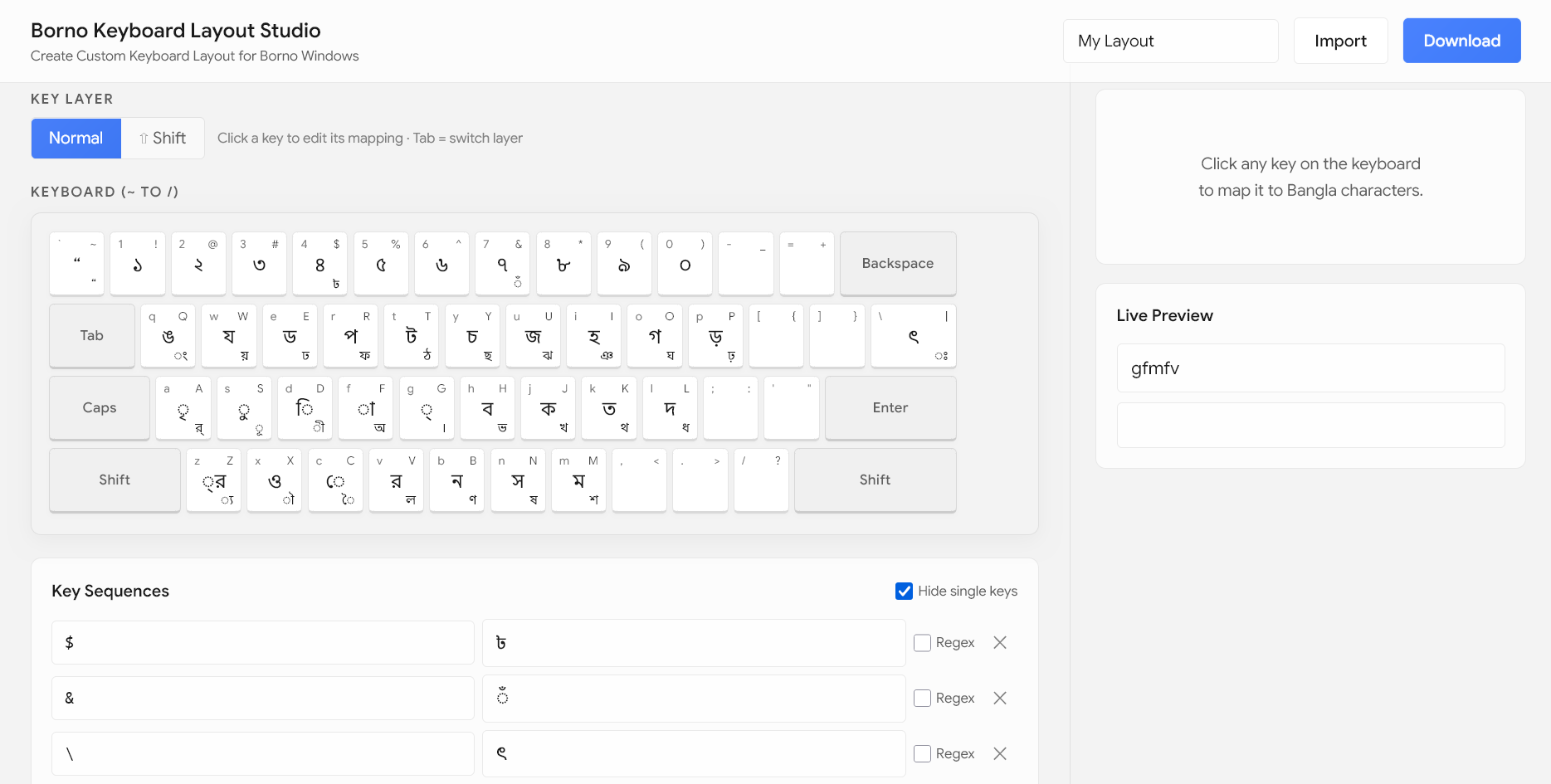Select the 0 key mapped to ০

tap(685, 264)
